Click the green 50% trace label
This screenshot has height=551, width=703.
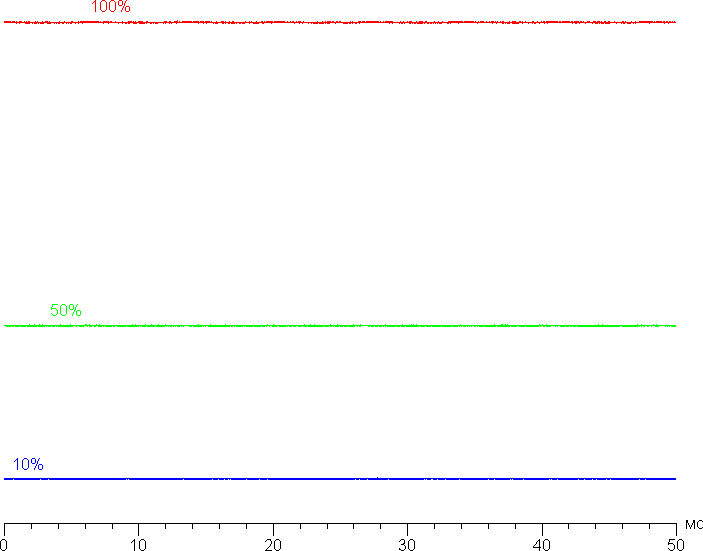tap(66, 310)
